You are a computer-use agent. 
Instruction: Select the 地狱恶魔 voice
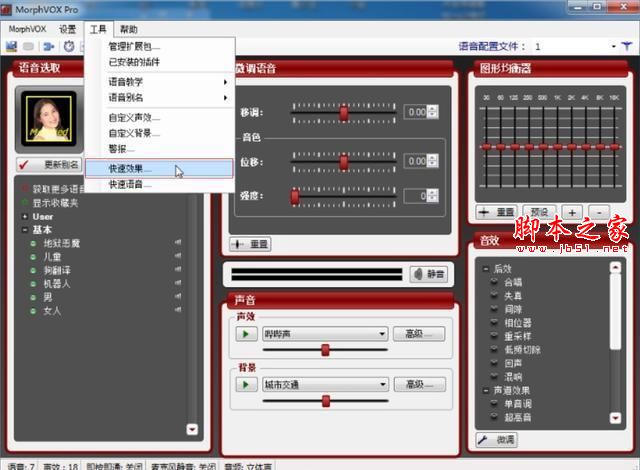62,244
